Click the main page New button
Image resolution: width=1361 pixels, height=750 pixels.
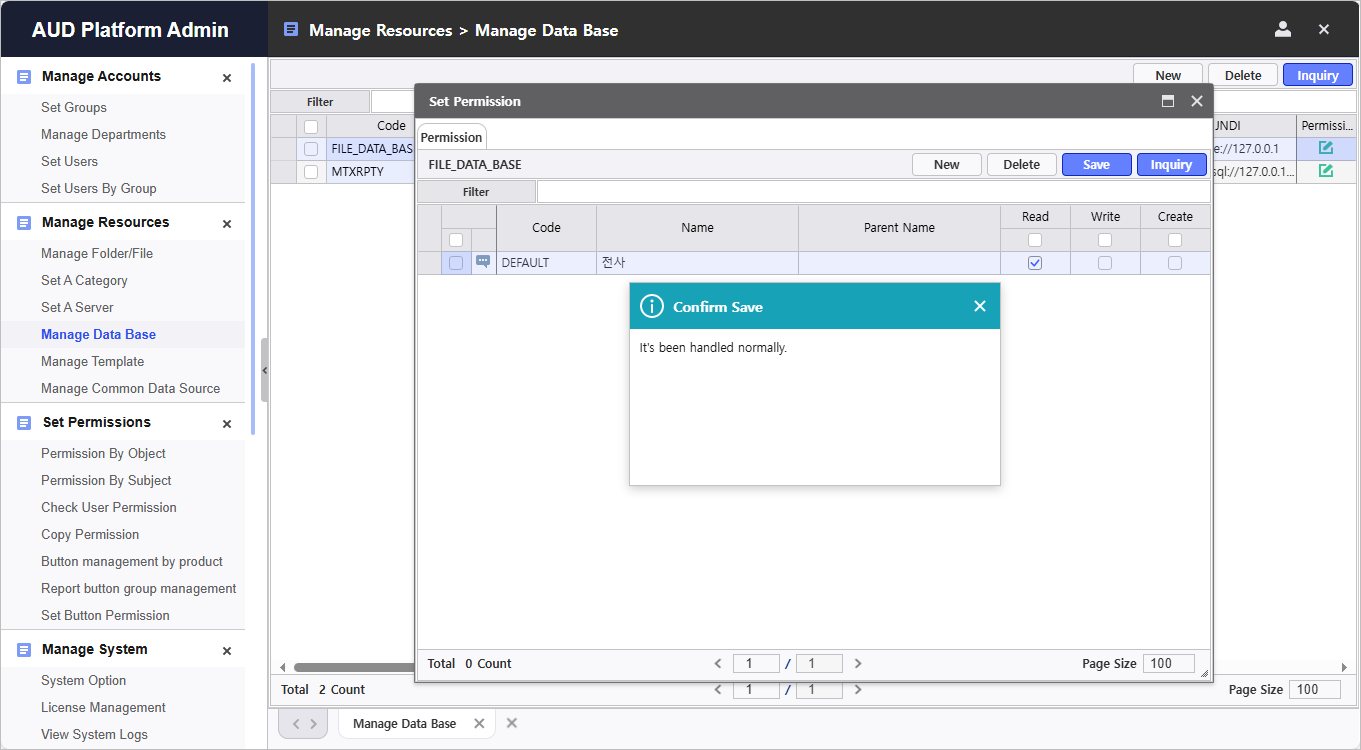[x=1168, y=75]
